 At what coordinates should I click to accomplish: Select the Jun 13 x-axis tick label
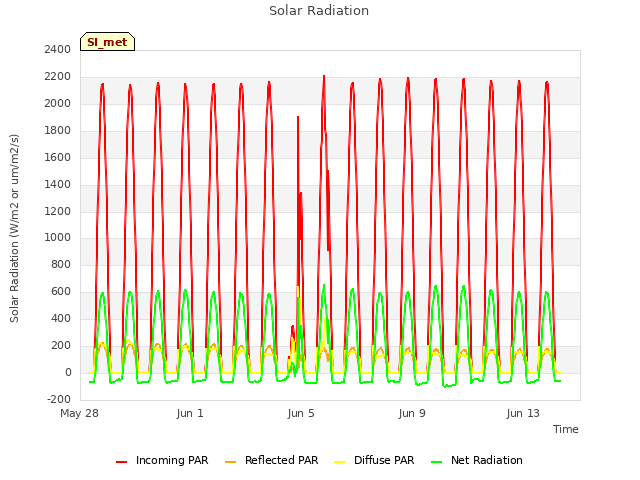[x=523, y=413]
